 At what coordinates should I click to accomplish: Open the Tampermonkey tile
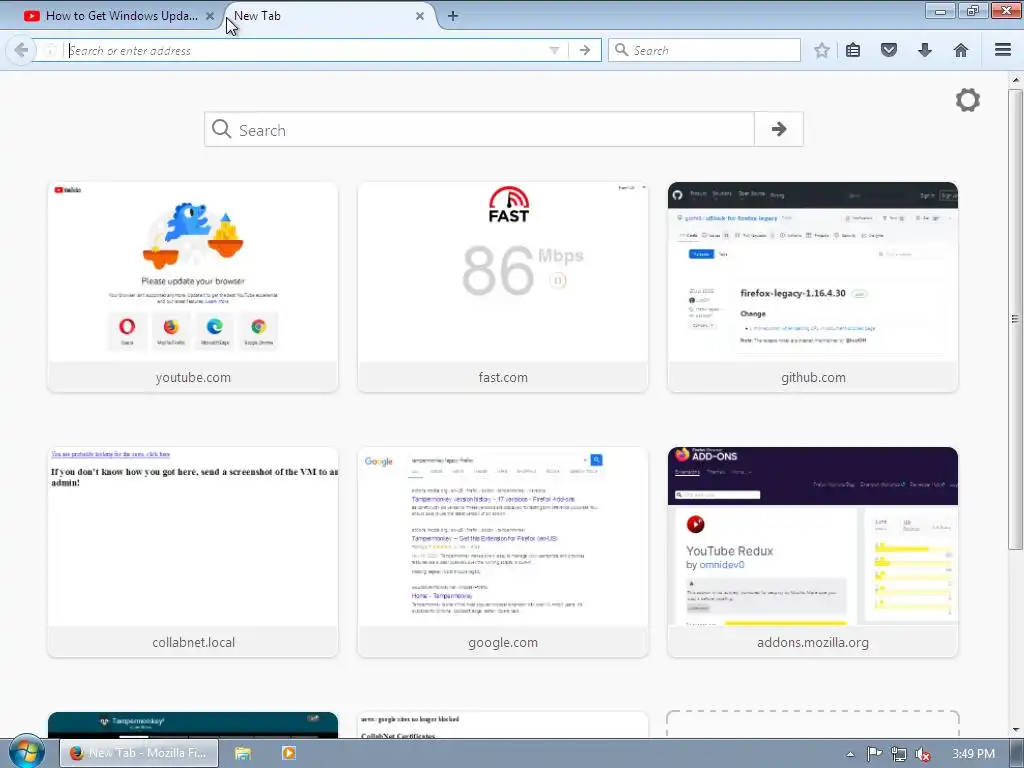[x=193, y=725]
